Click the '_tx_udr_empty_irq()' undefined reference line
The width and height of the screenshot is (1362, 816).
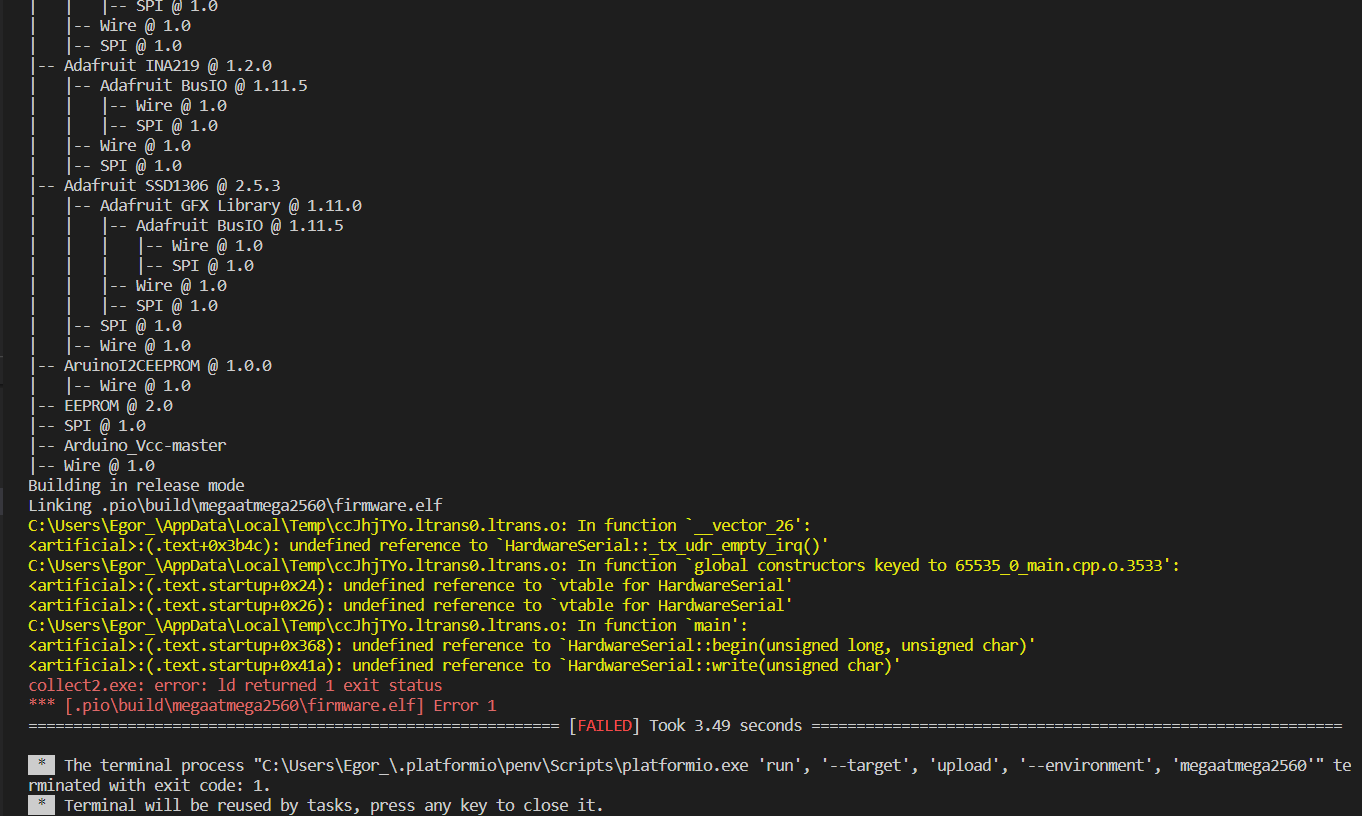pyautogui.click(x=429, y=545)
